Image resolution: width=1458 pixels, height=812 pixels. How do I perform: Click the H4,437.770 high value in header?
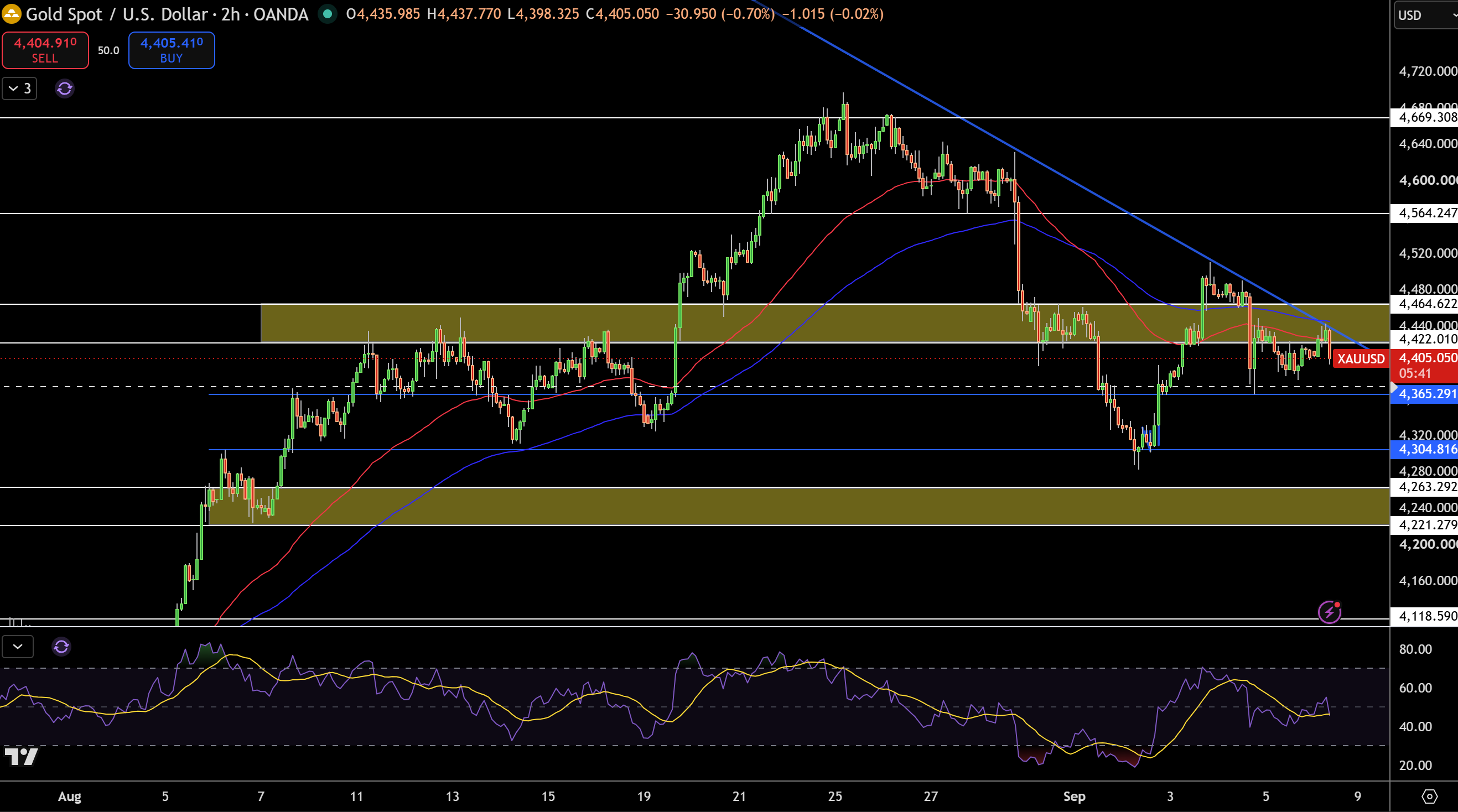464,14
